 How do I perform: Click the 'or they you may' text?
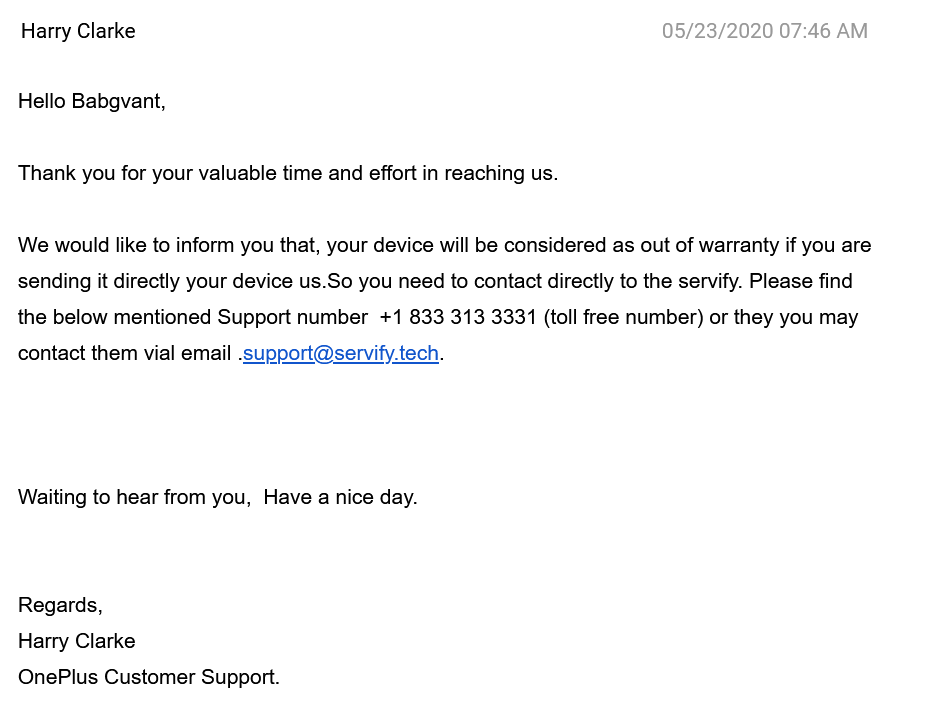tap(784, 317)
